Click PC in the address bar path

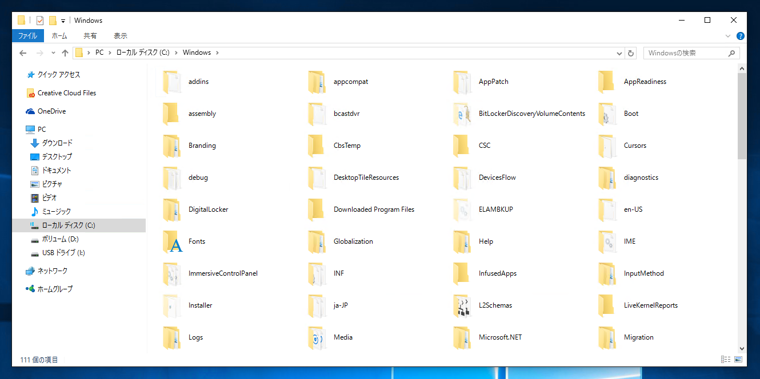pos(99,53)
